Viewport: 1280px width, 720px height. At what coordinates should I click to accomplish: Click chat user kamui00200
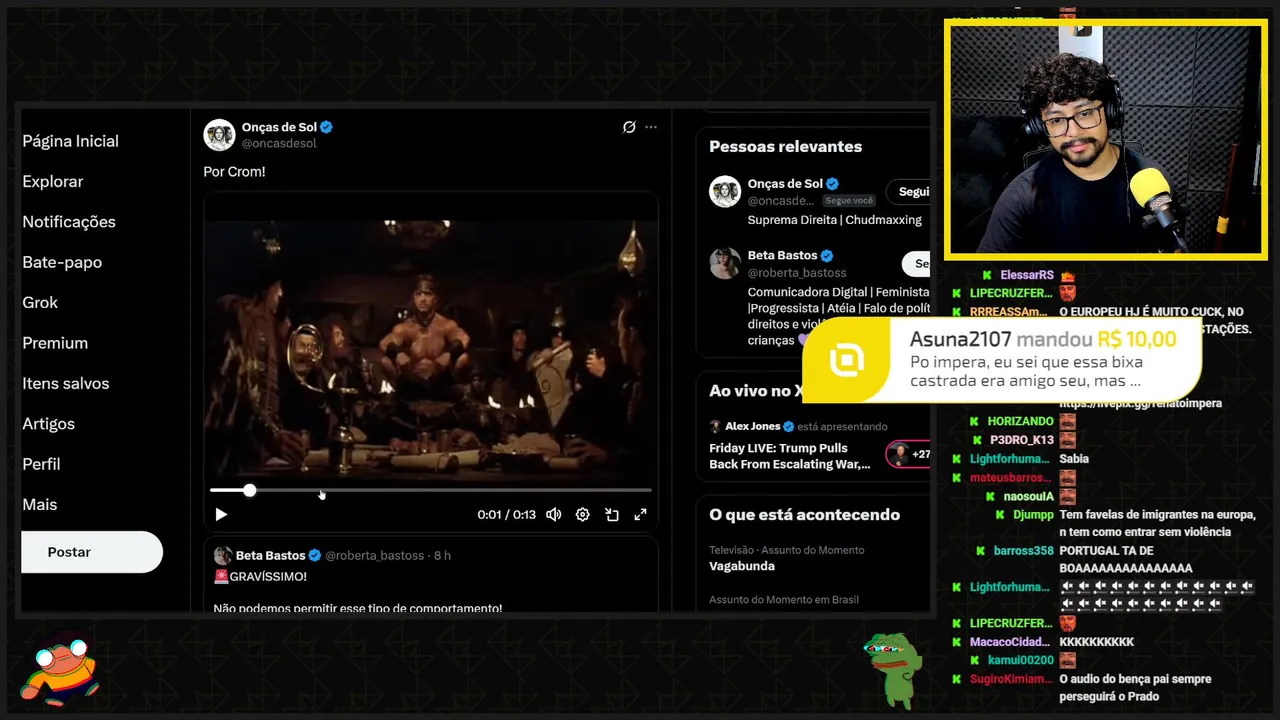click(x=1022, y=660)
